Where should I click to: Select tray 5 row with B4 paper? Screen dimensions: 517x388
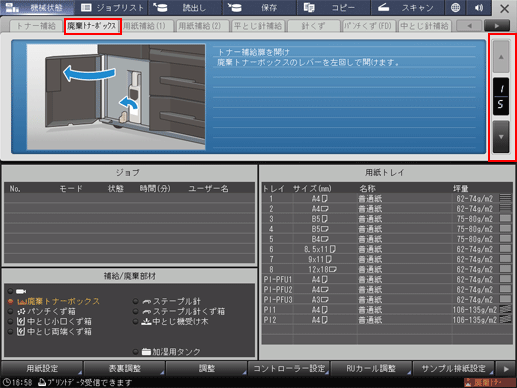(387, 239)
